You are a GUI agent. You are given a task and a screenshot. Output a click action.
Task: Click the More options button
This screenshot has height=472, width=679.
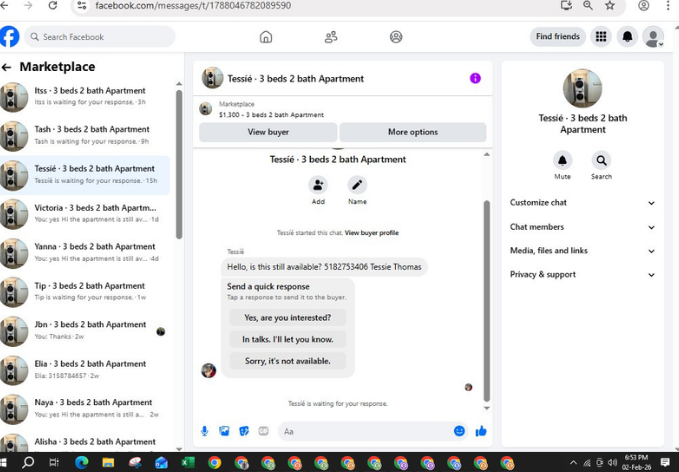point(413,132)
